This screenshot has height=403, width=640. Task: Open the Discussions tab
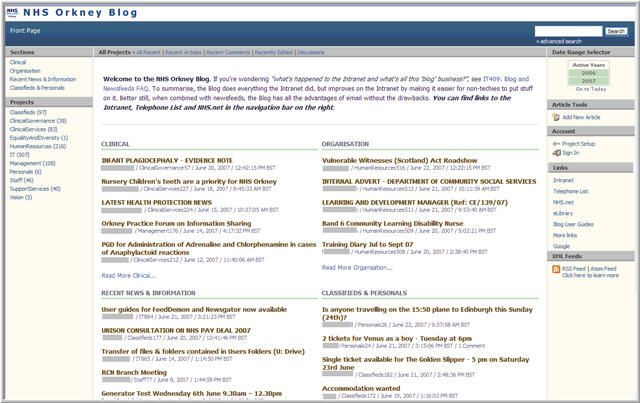click(x=310, y=51)
